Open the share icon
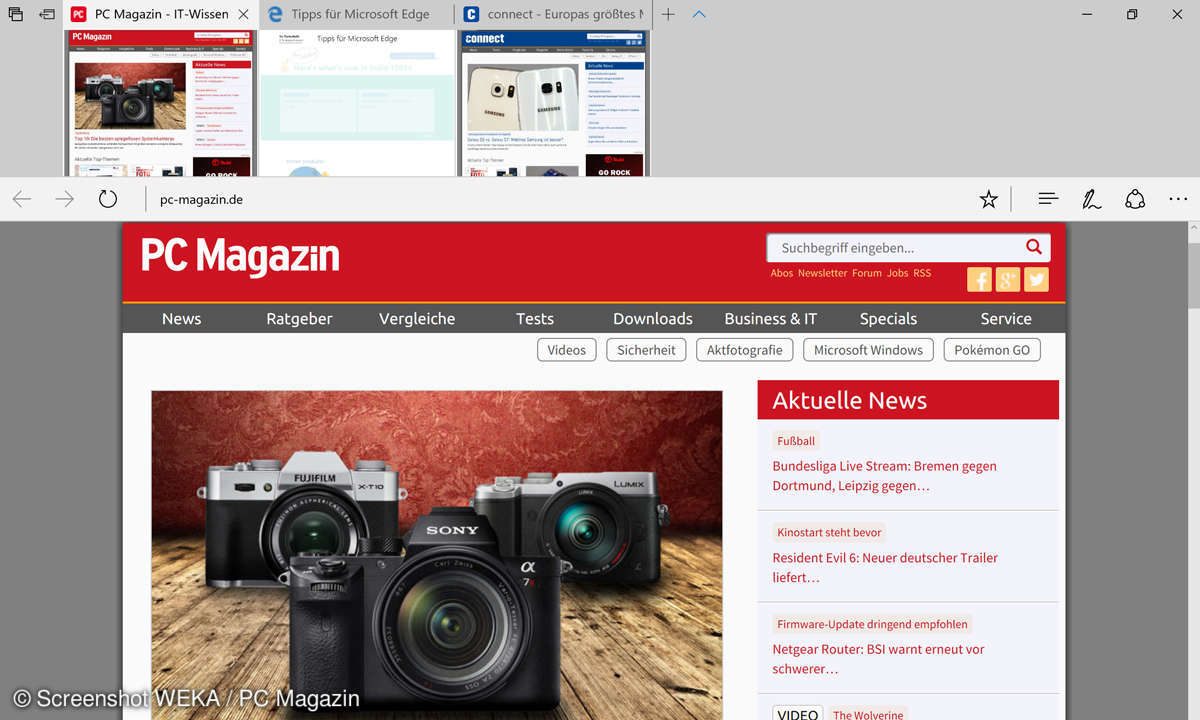Image resolution: width=1200 pixels, height=720 pixels. (1135, 200)
